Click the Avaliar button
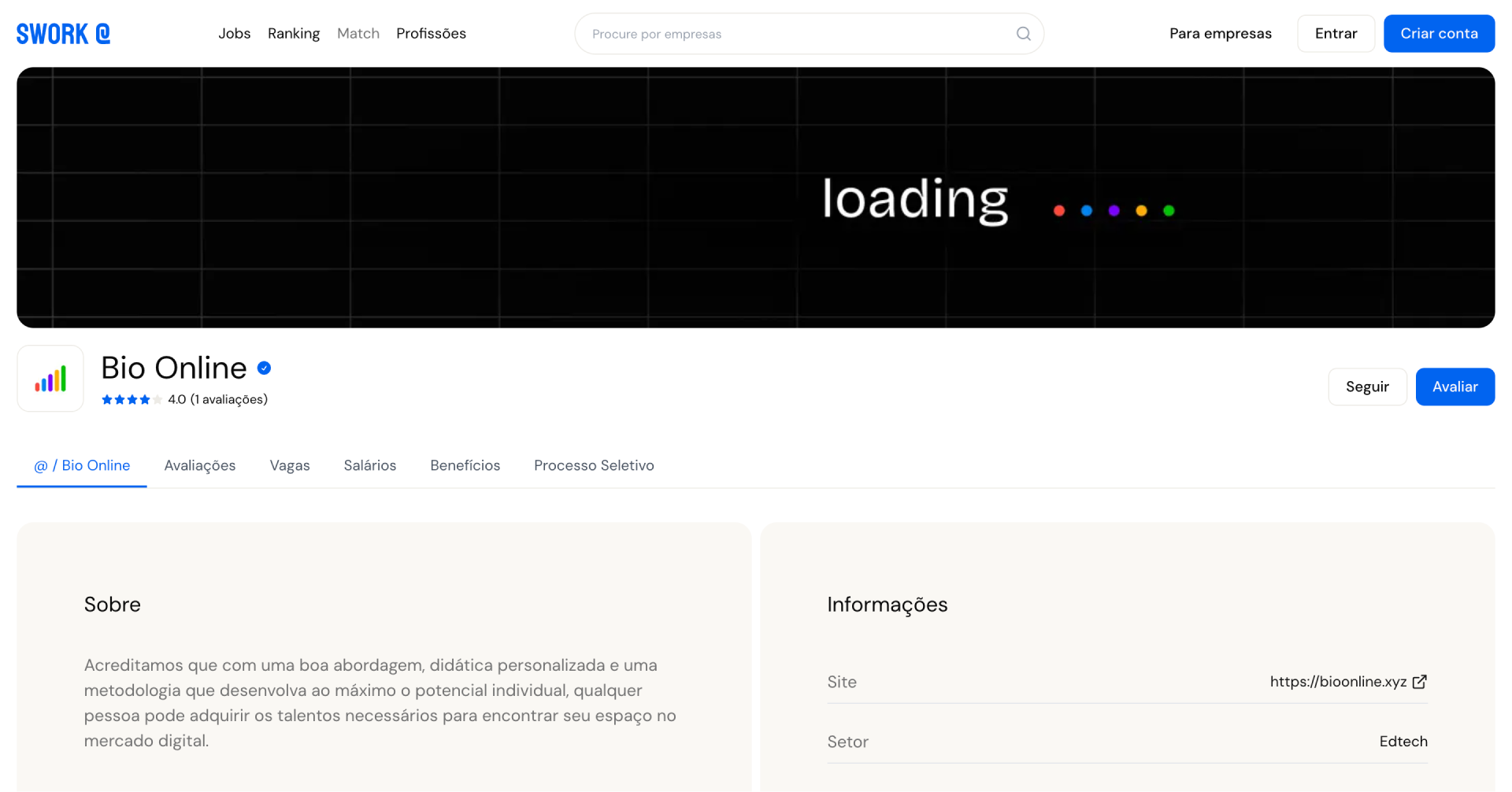 (1455, 387)
